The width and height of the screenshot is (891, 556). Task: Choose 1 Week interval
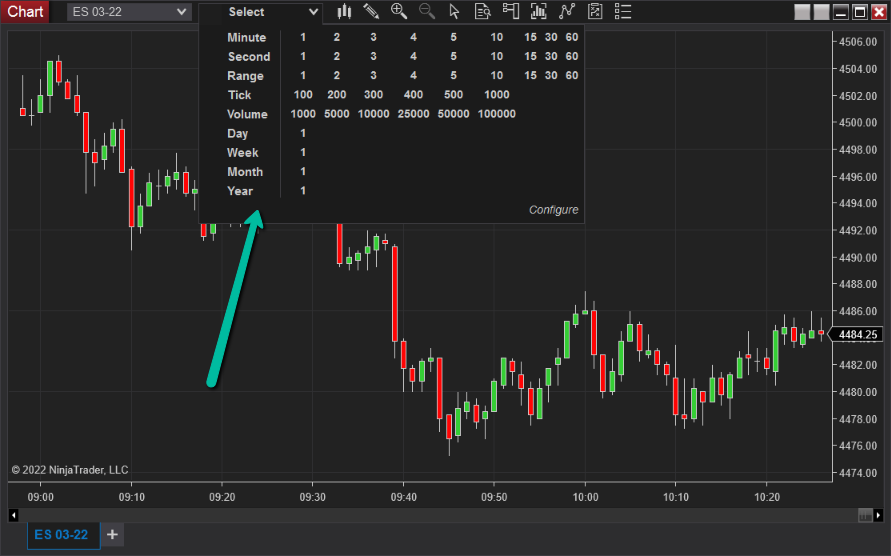[x=303, y=152]
